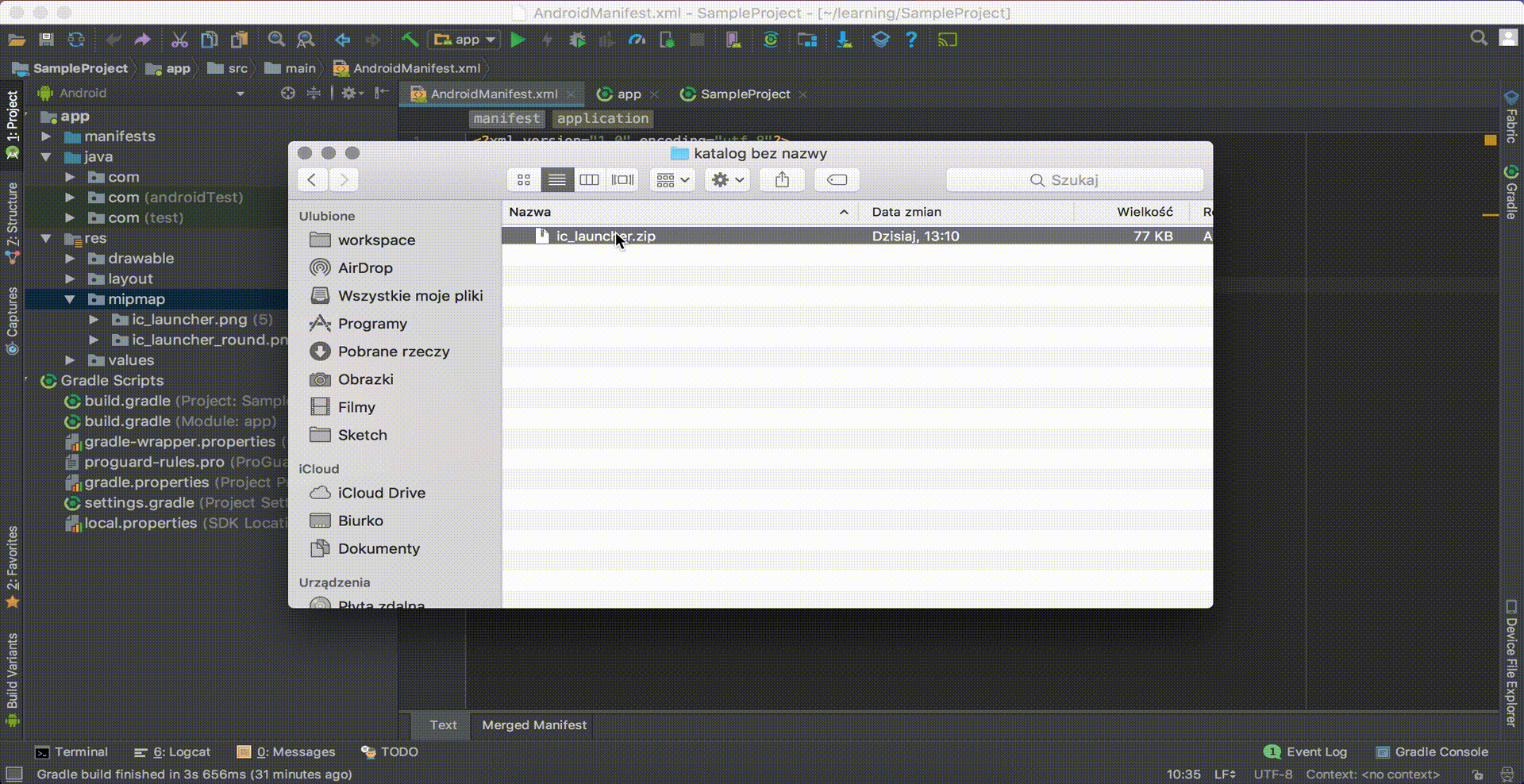Image resolution: width=1524 pixels, height=784 pixels.
Task: Click the Finder Share button
Action: (783, 180)
